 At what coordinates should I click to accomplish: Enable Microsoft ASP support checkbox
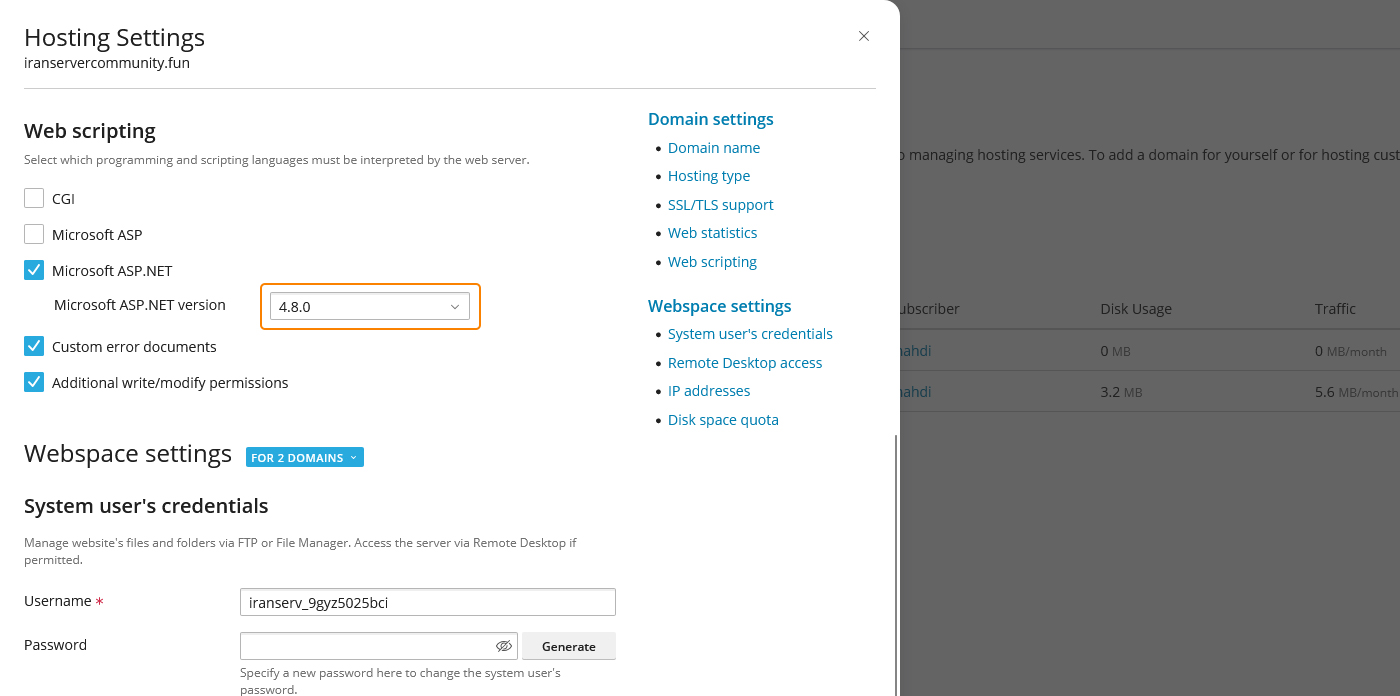[x=34, y=234]
